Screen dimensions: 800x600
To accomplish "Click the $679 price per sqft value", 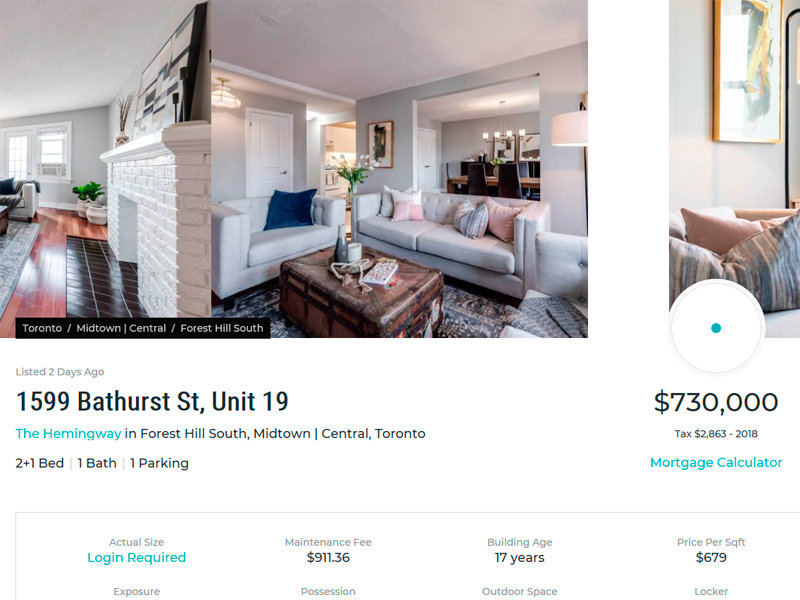I will 711,558.
